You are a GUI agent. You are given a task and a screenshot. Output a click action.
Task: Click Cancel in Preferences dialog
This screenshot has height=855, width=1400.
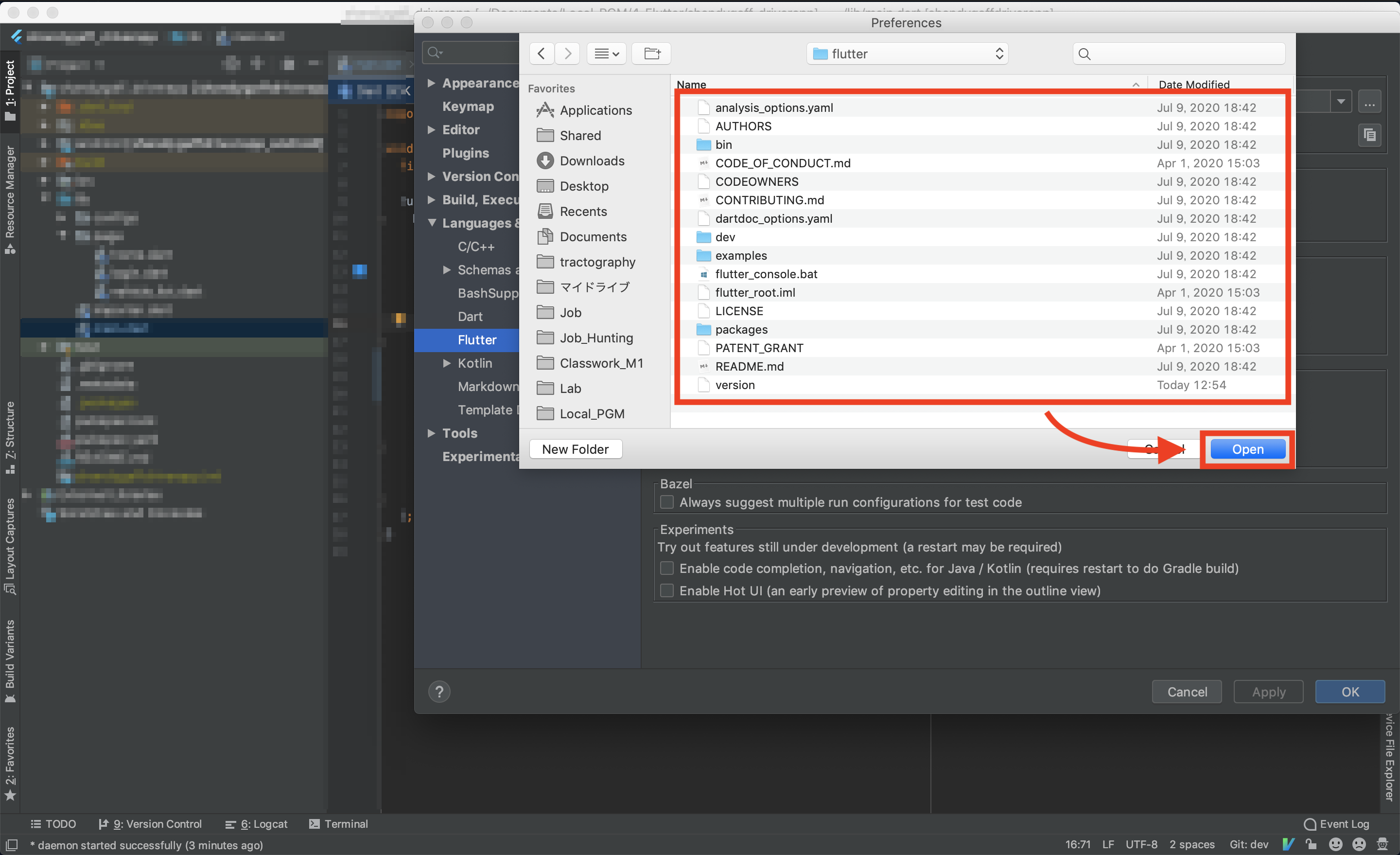coord(1187,691)
